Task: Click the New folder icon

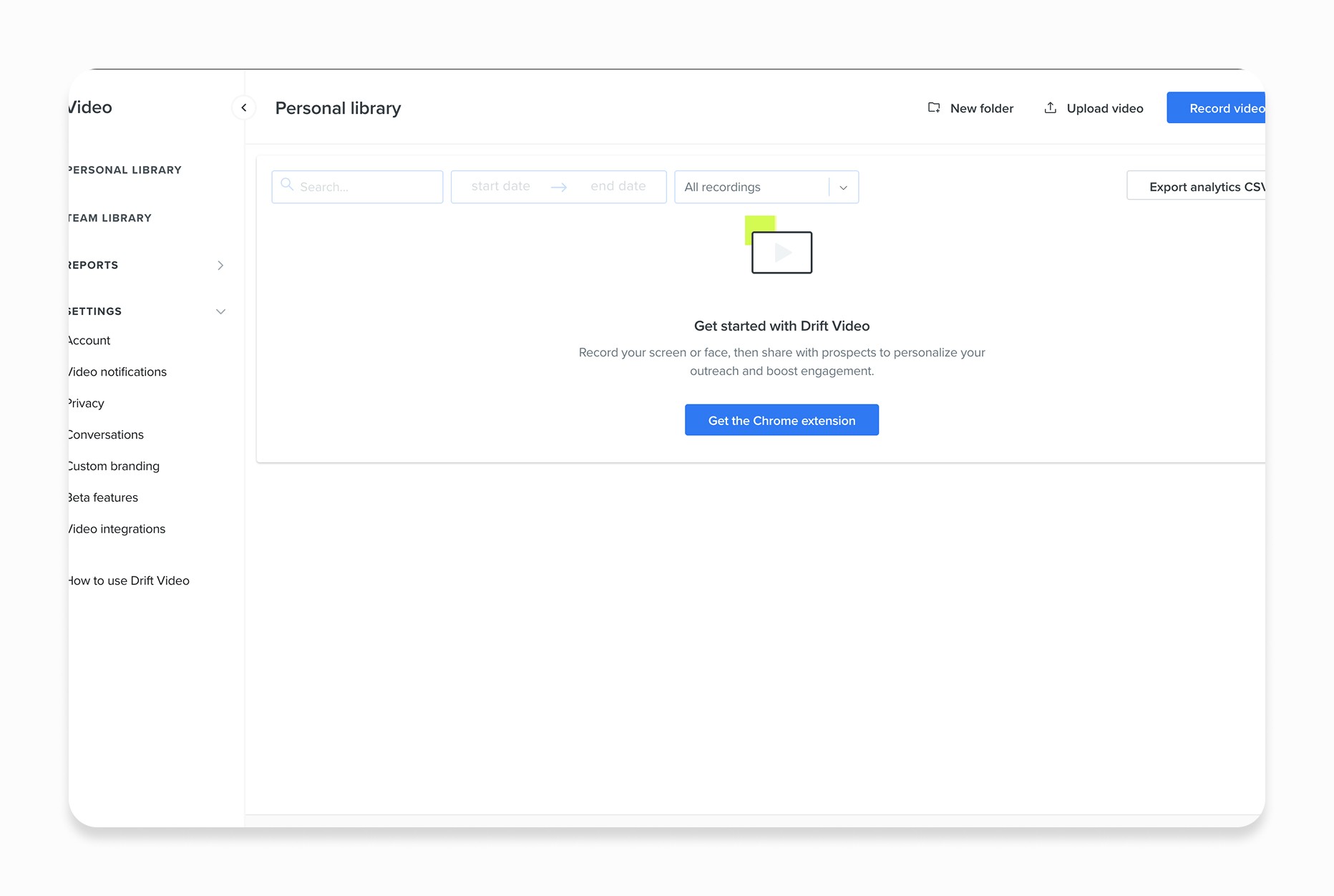Action: tap(934, 107)
